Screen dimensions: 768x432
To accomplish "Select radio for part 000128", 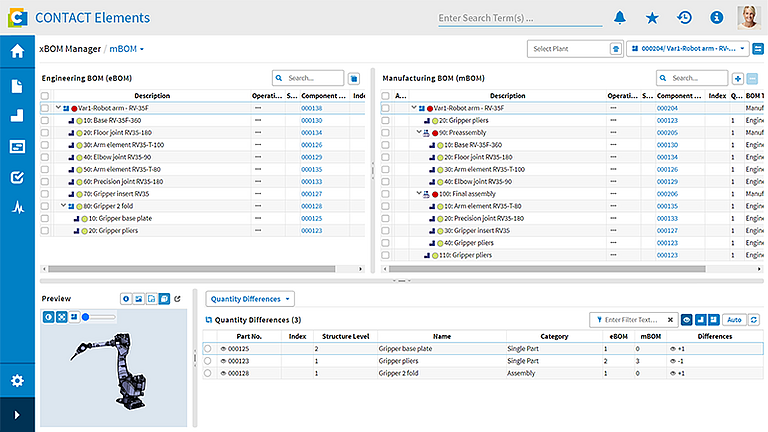I will pos(208,373).
